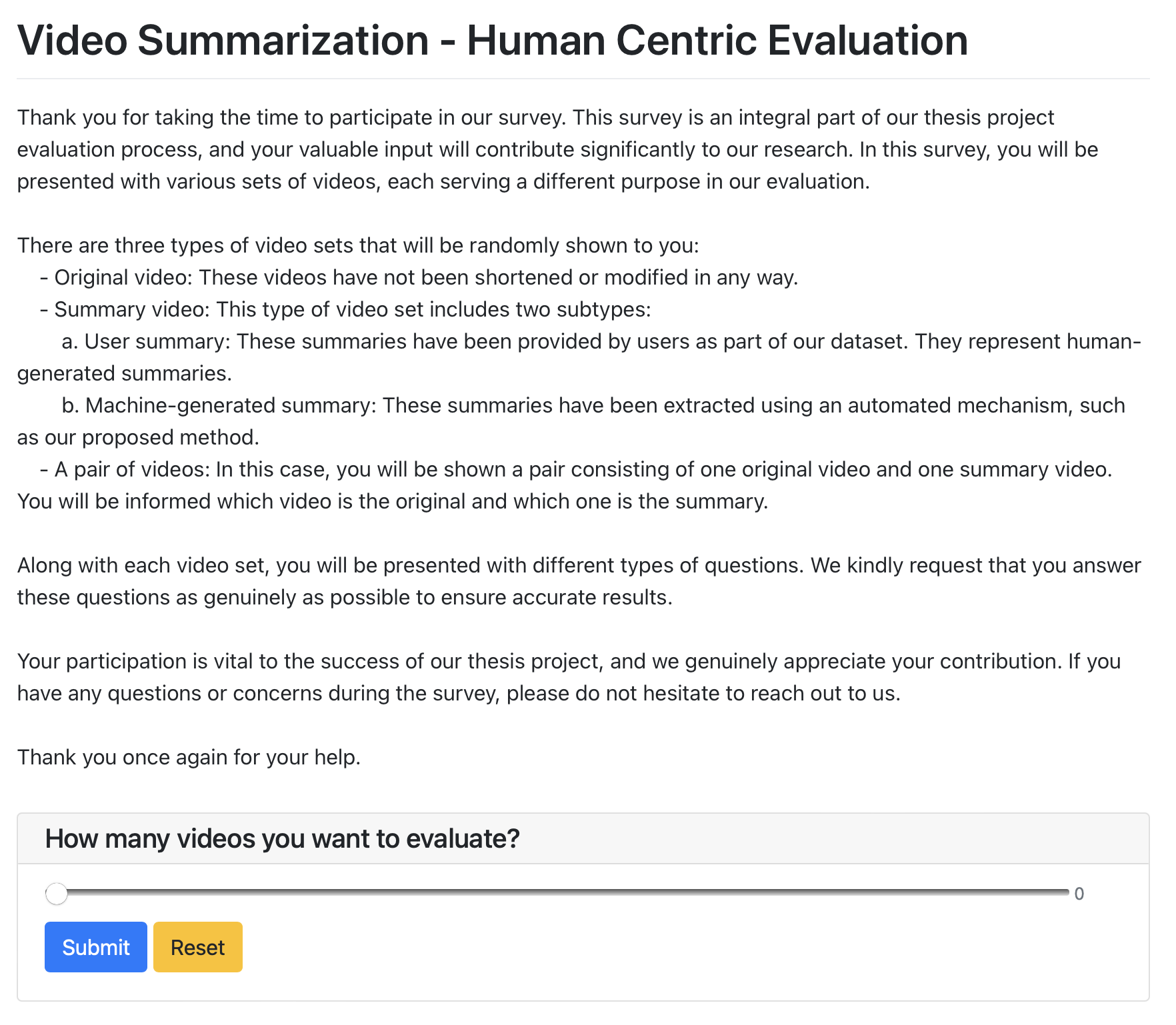
Task: Click the "A pair of videos" list line
Action: pyautogui.click(x=575, y=469)
